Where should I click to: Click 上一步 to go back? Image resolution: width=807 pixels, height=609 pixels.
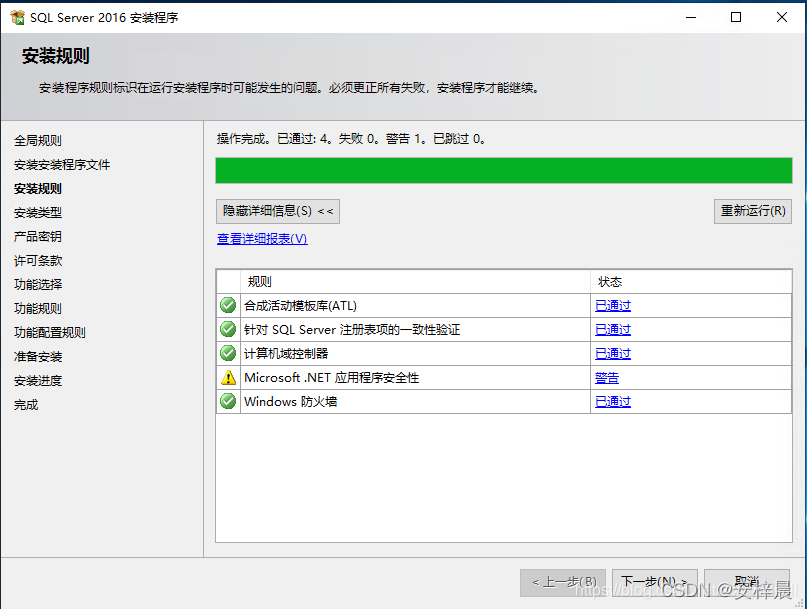point(563,583)
